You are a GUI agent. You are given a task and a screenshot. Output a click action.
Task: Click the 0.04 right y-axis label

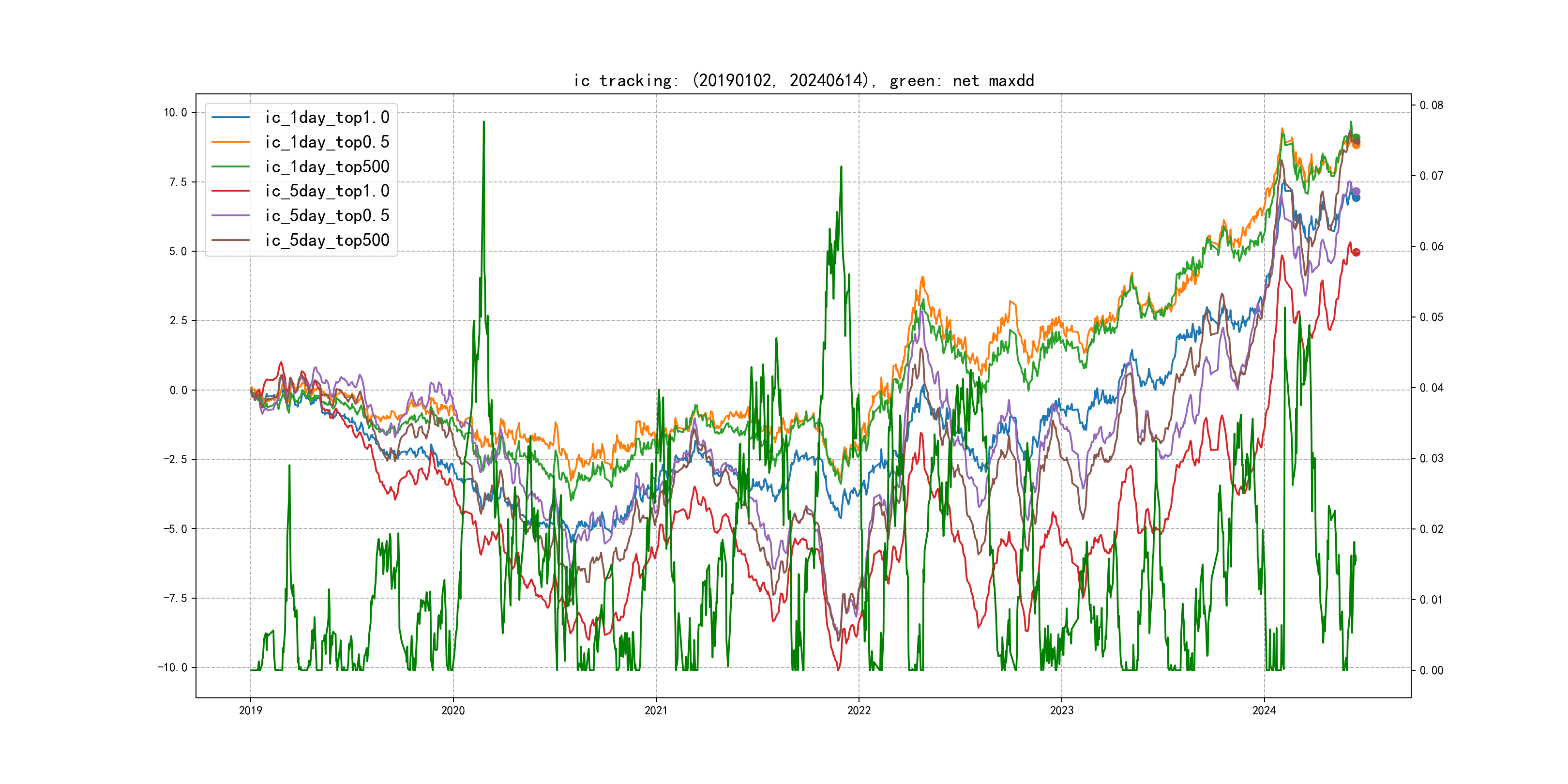coord(1431,388)
